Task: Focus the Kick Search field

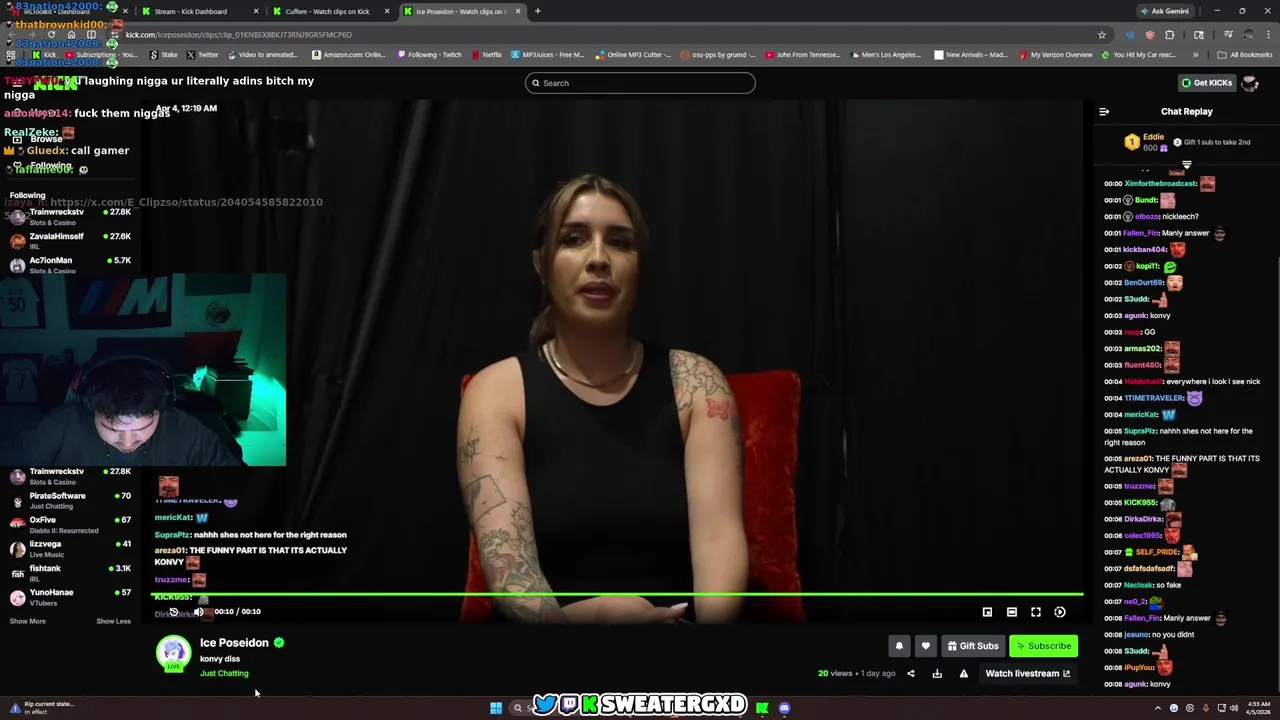Action: (640, 83)
